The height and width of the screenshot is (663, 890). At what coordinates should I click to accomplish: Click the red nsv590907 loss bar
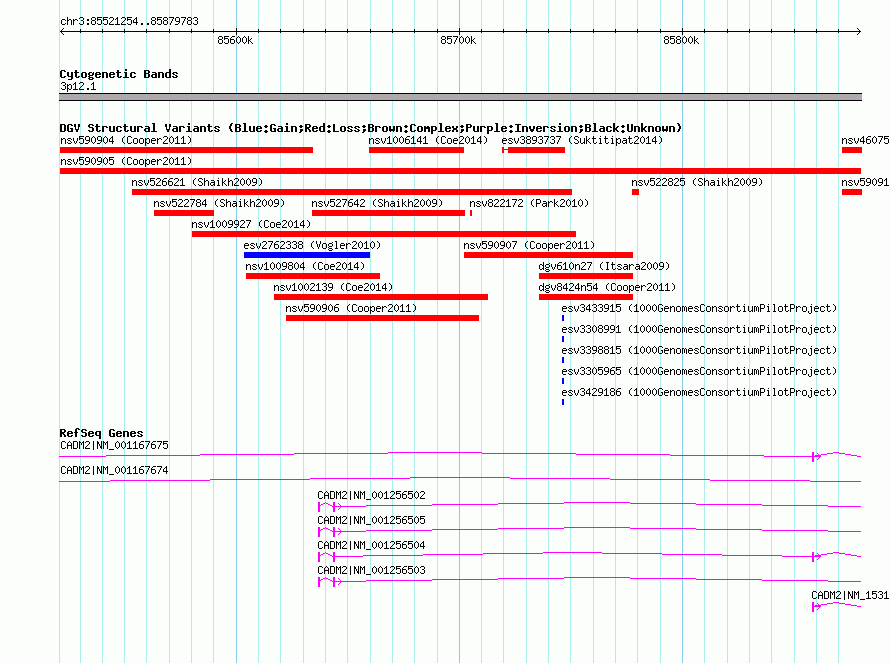pyautogui.click(x=548, y=255)
